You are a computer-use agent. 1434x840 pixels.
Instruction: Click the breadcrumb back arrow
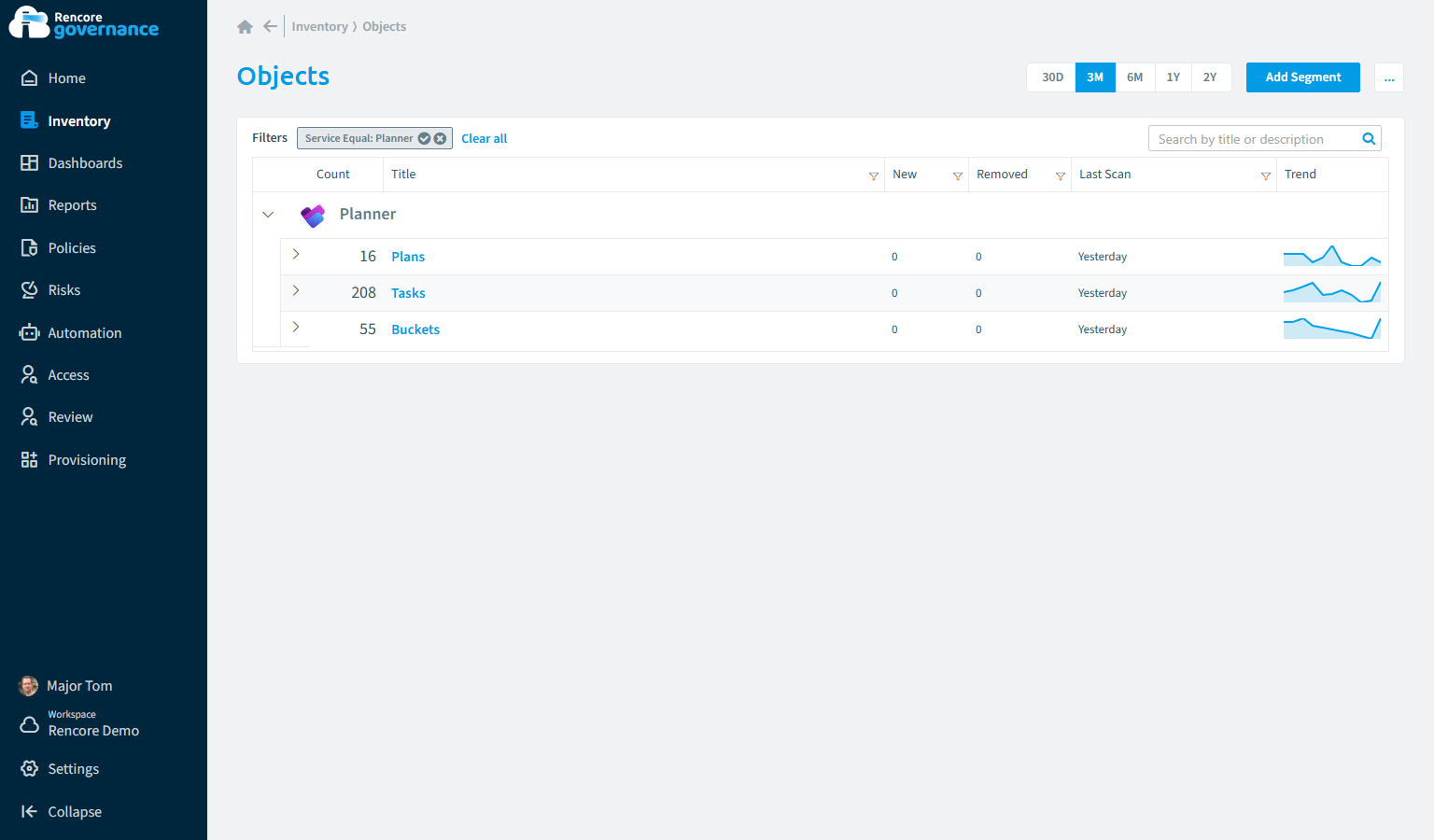tap(270, 26)
